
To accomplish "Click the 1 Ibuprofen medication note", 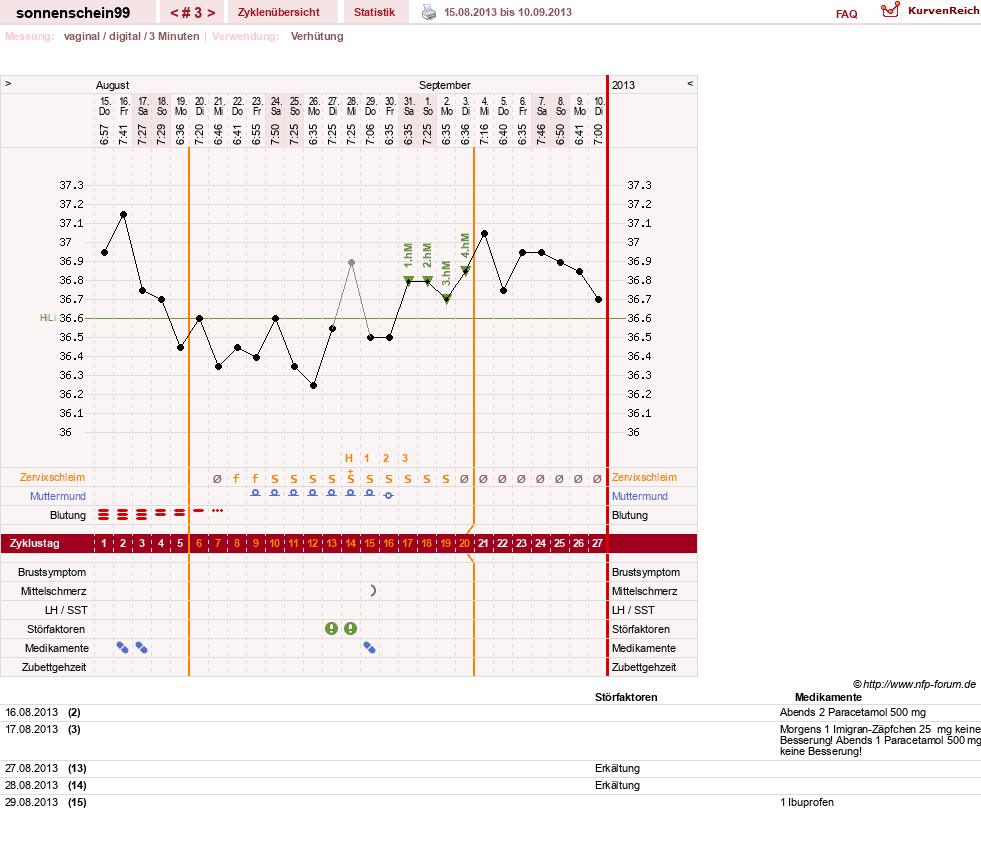I will tap(806, 802).
